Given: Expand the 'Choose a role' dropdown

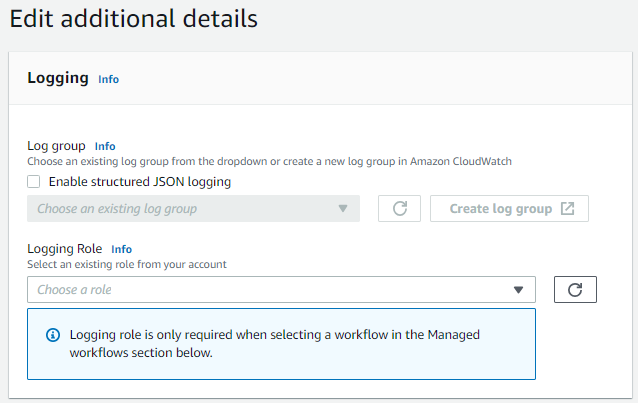Looking at the screenshot, I should point(270,290).
